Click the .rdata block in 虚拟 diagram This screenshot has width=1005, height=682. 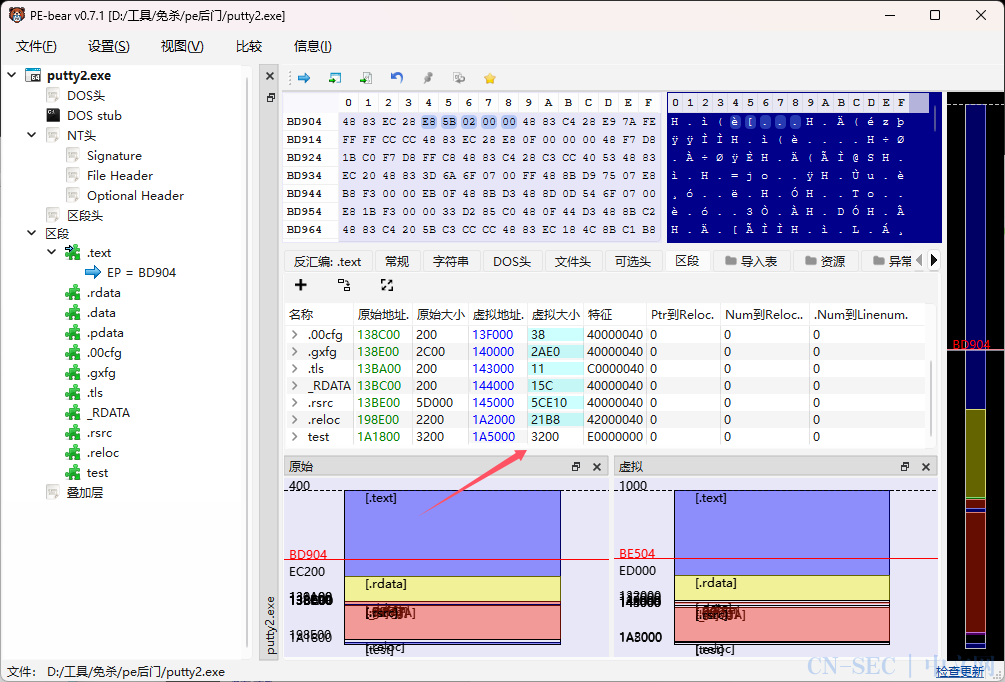click(782, 588)
